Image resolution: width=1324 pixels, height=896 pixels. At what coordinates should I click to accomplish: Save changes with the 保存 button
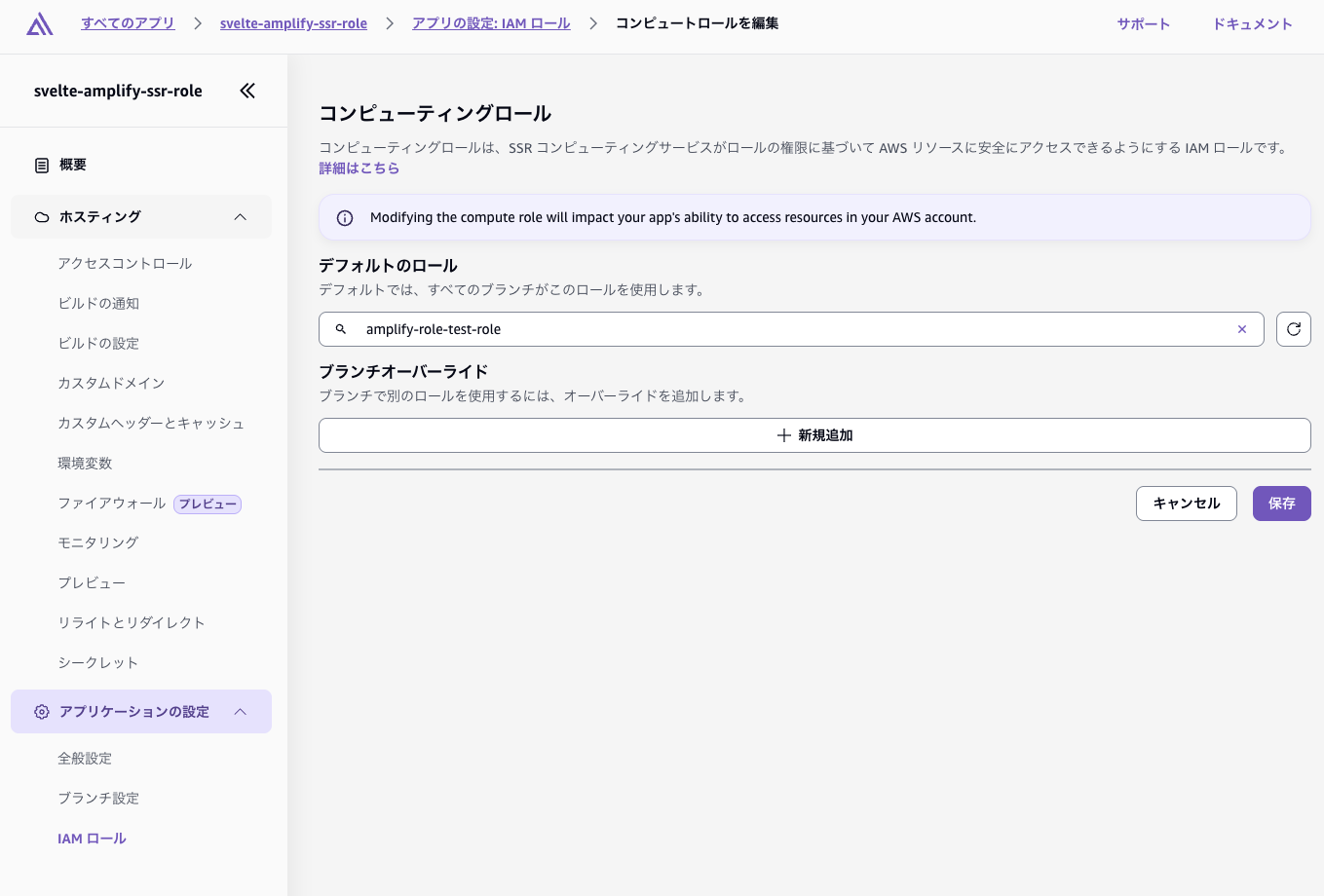pos(1281,504)
